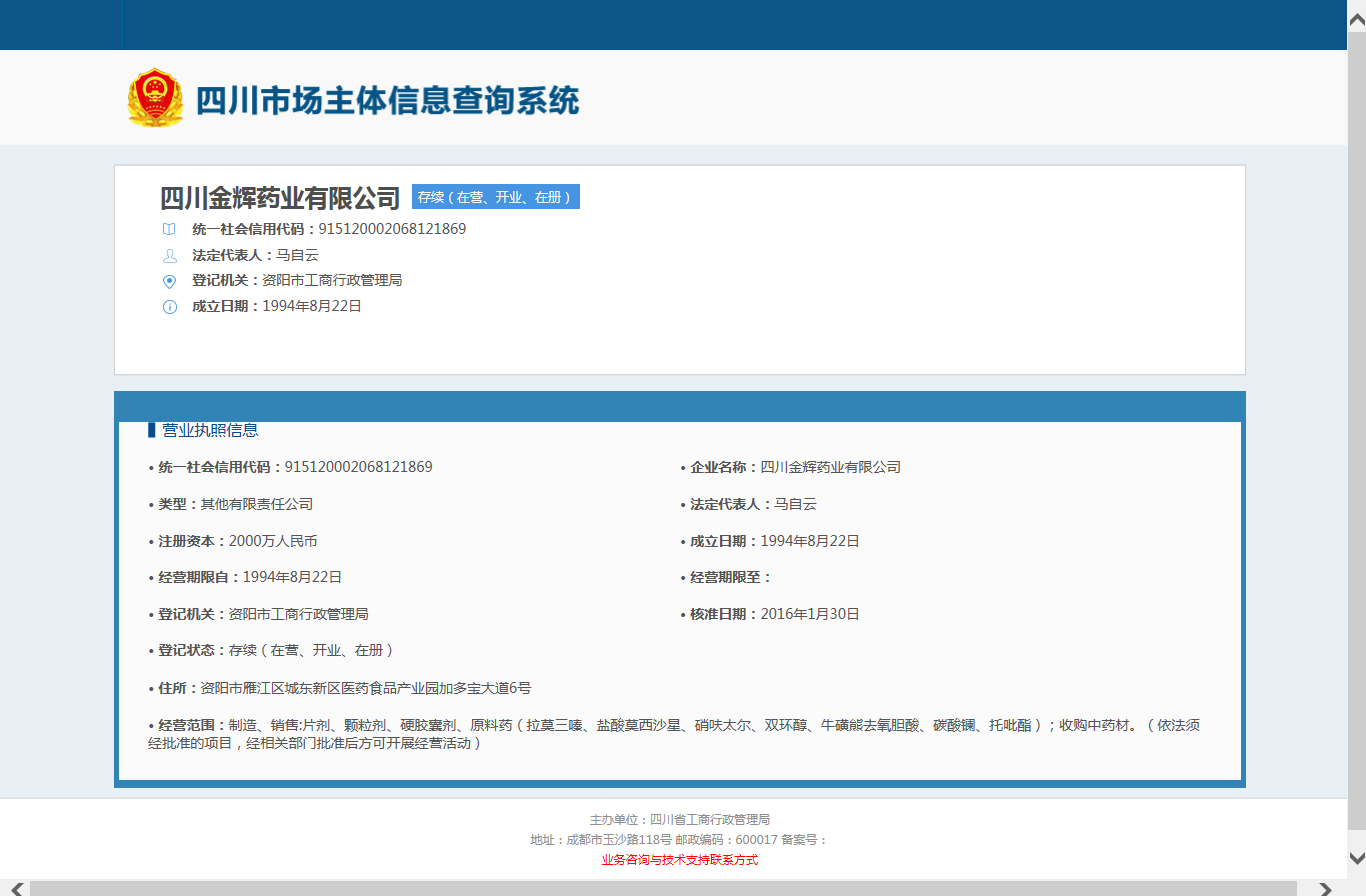Click the horizontal scrollbar thumb

tap(662, 888)
